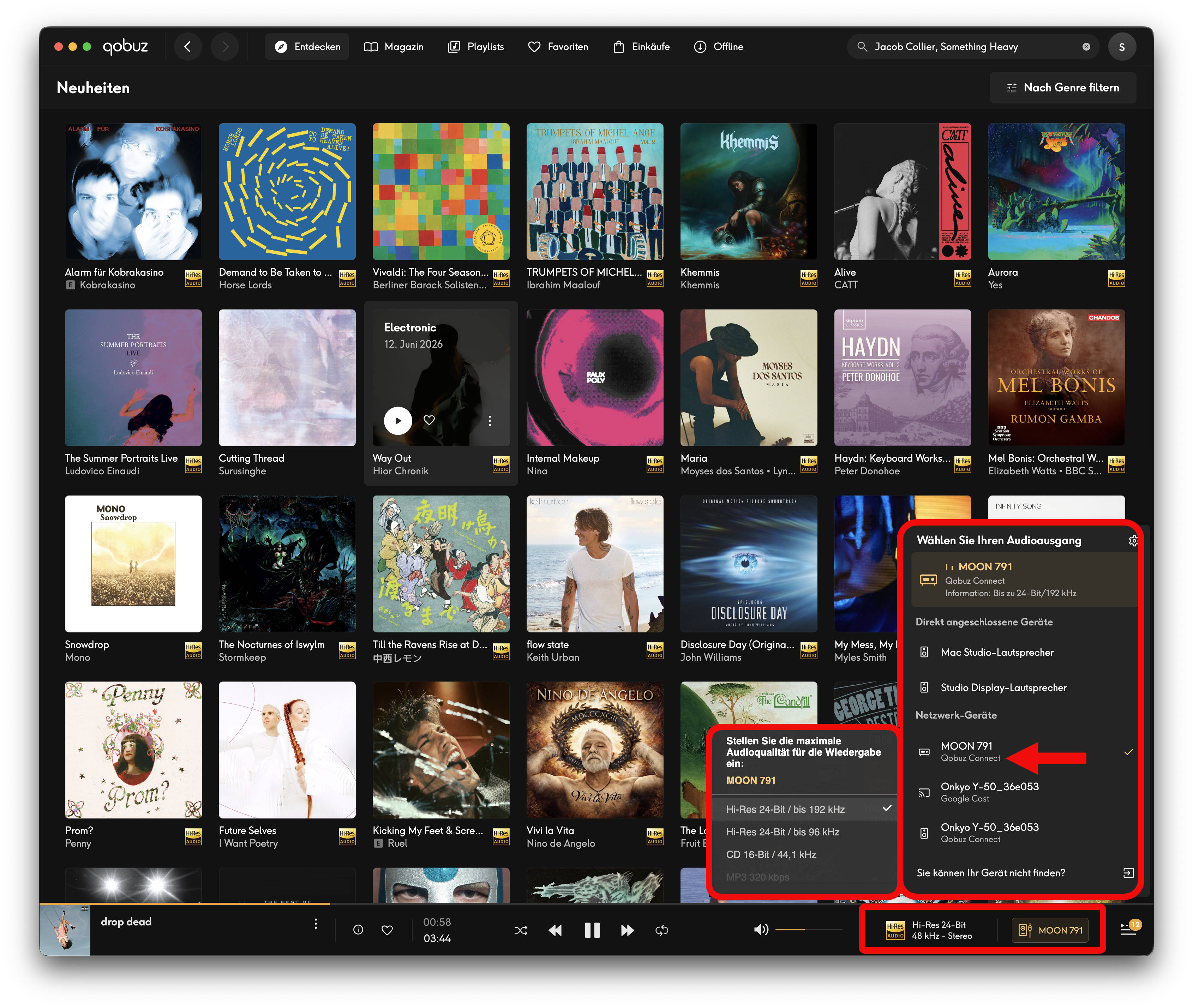The width and height of the screenshot is (1193, 1008).
Task: Open the user profile avatar S
Action: pos(1122,47)
